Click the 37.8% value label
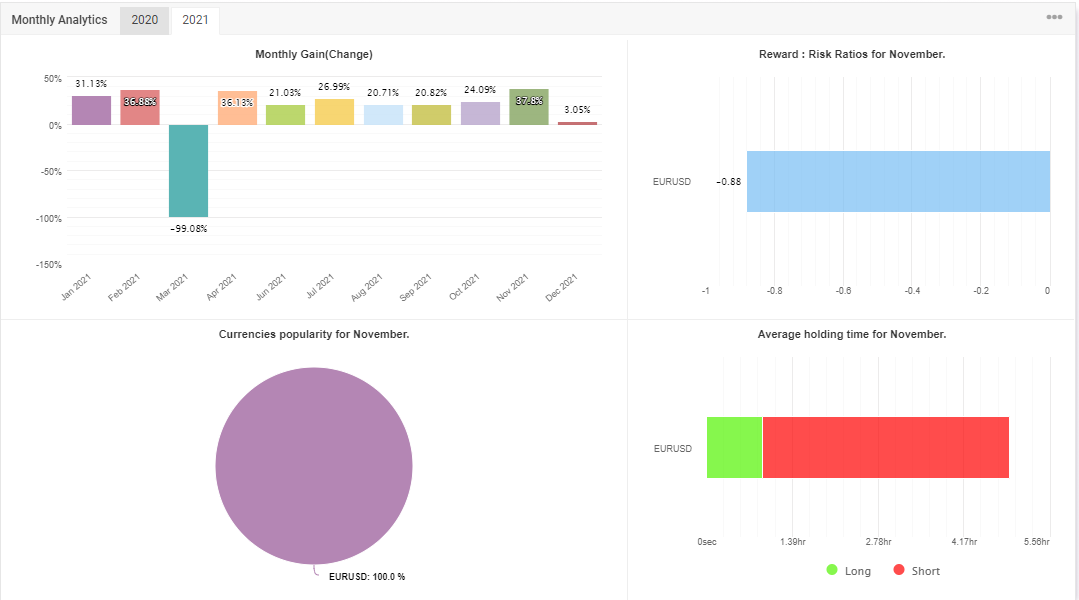 pyautogui.click(x=529, y=101)
